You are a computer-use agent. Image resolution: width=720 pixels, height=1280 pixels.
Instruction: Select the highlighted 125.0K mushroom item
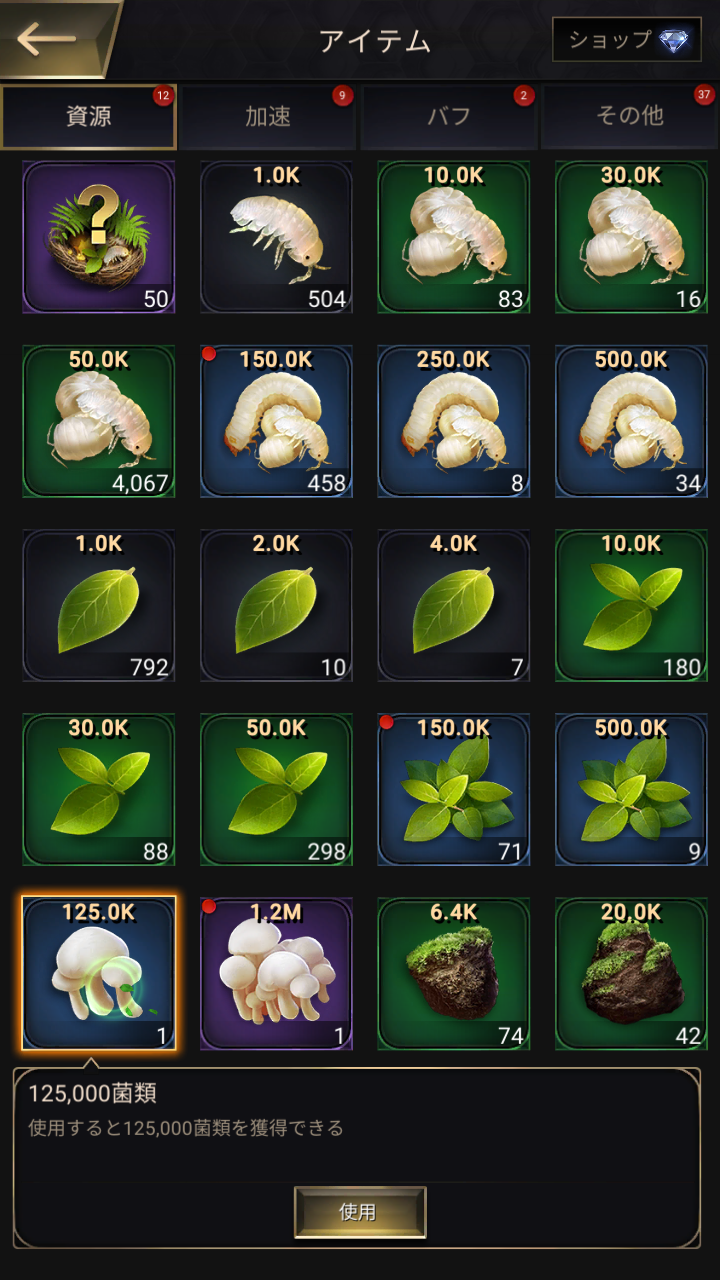point(99,973)
